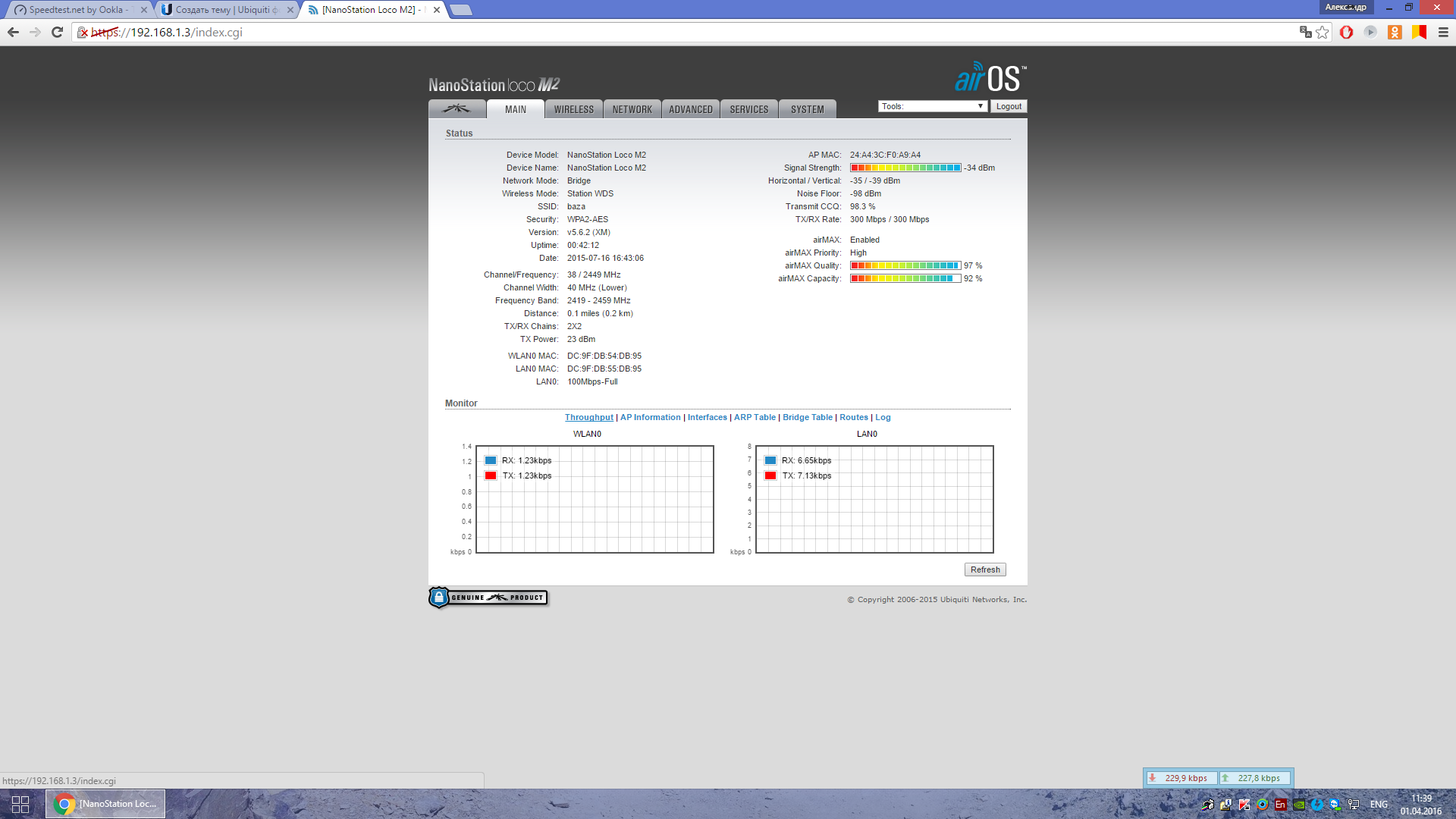Reload the page with the refresh icon
Screen dimensions: 1456x819
(x=57, y=33)
